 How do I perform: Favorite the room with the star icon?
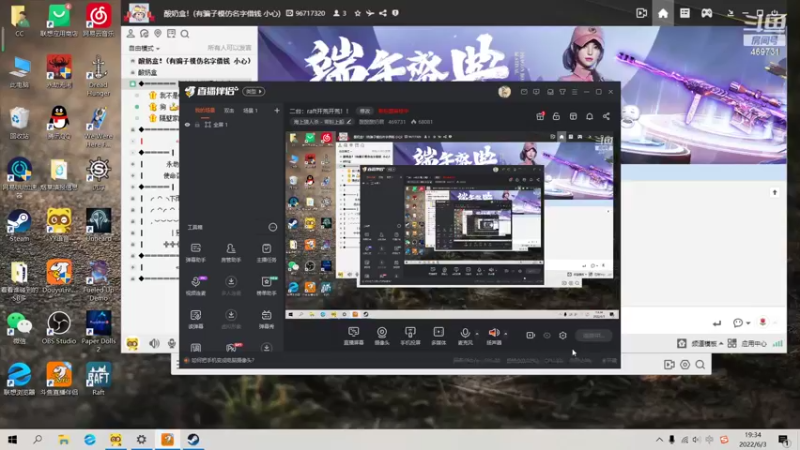358,13
